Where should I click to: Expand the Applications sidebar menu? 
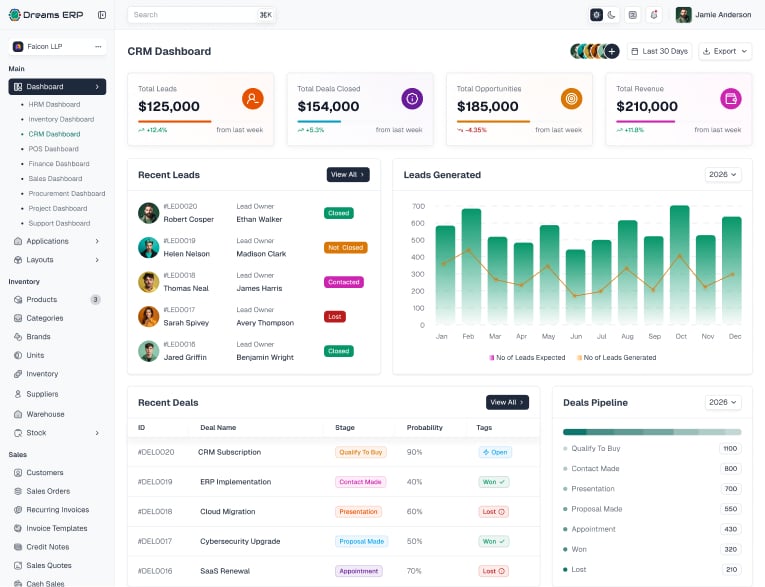[57, 241]
